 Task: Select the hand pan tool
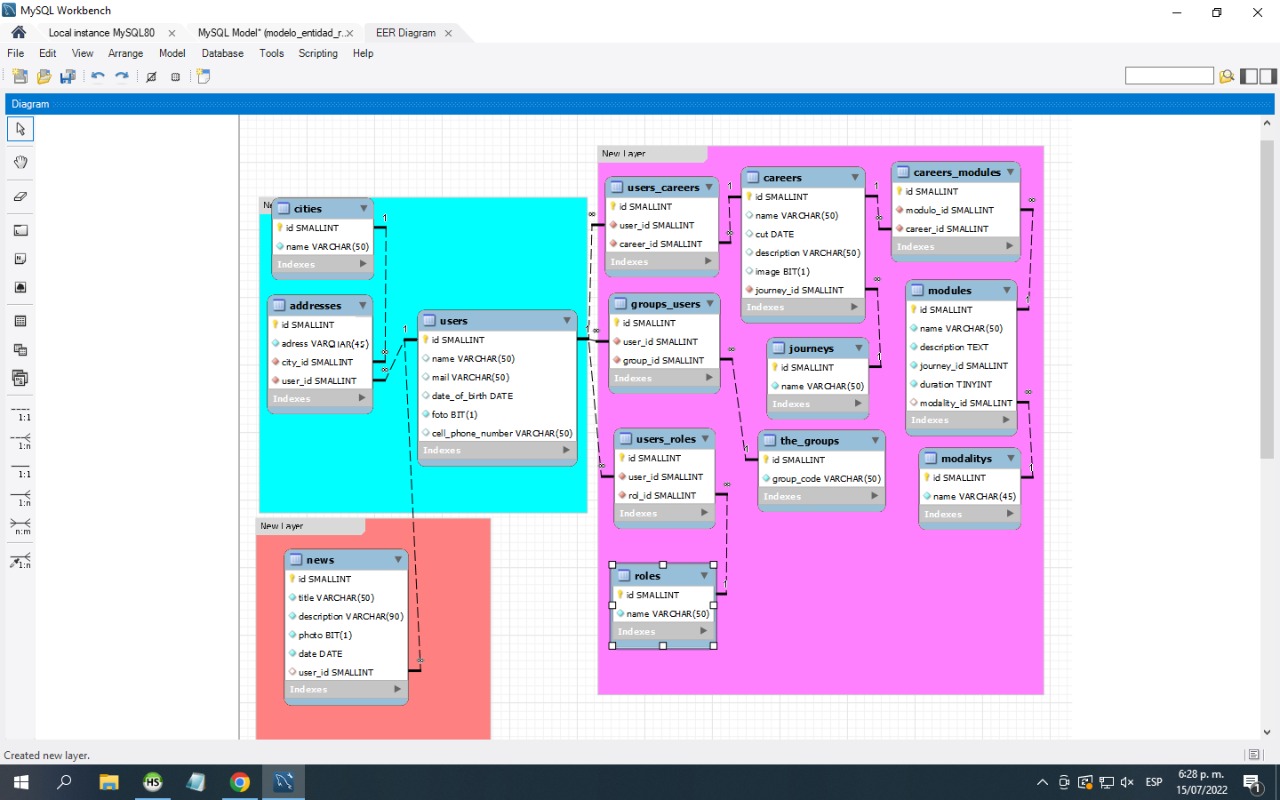coord(20,161)
